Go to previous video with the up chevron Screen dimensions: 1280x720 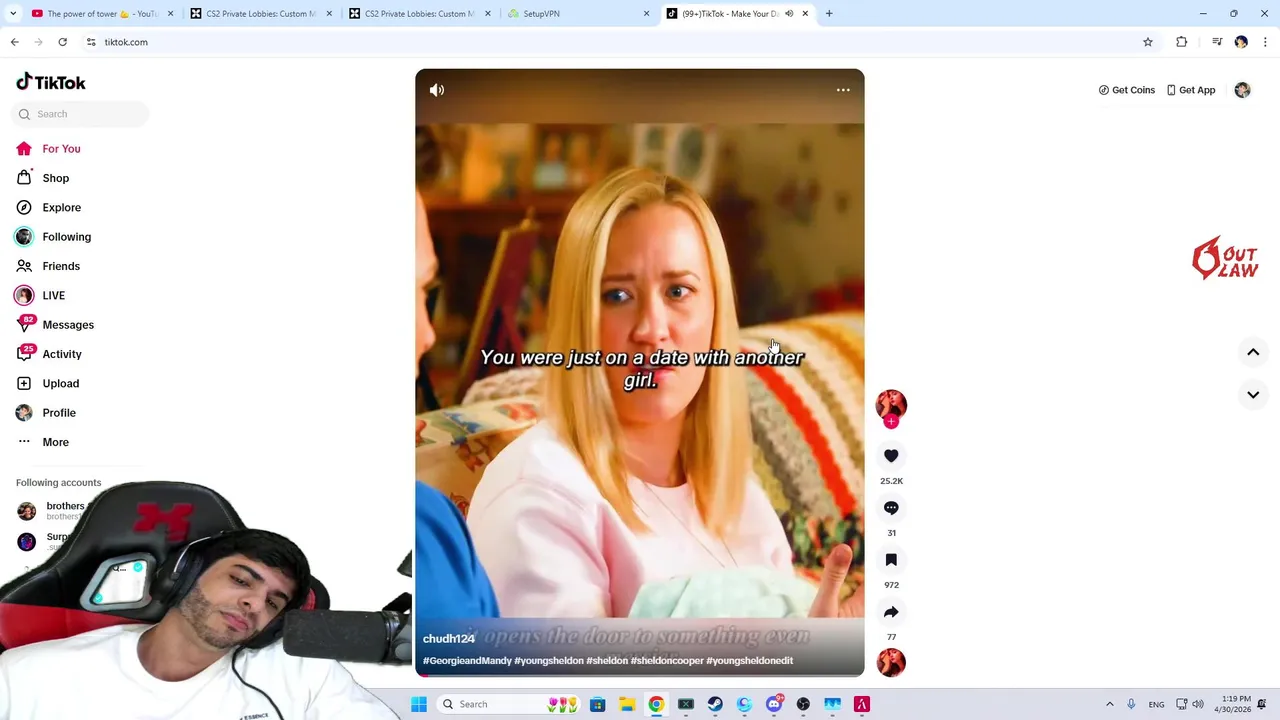click(x=1253, y=352)
